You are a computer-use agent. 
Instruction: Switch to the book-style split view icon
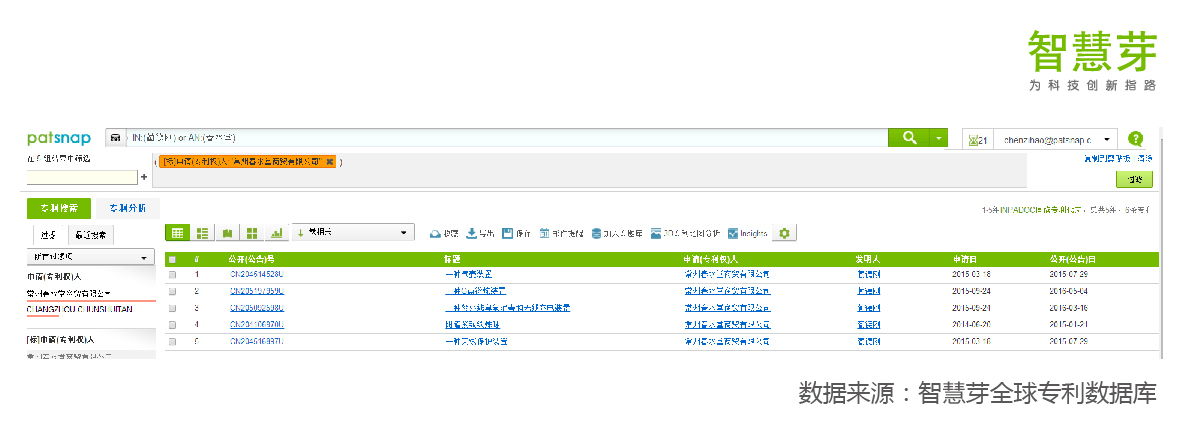click(x=227, y=233)
